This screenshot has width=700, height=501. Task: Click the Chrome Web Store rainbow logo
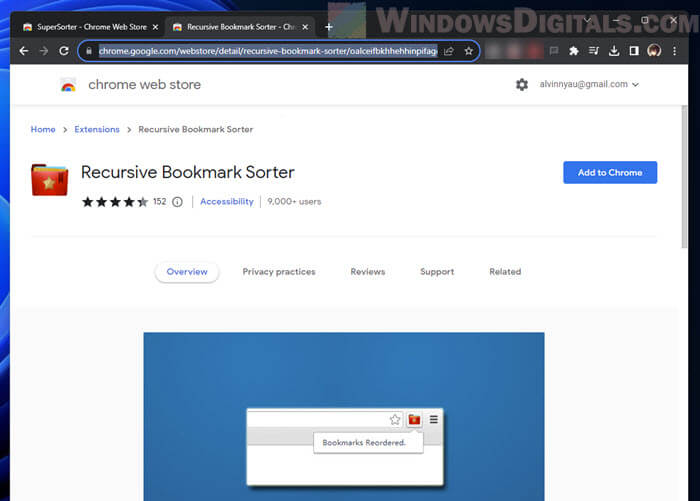[68, 84]
